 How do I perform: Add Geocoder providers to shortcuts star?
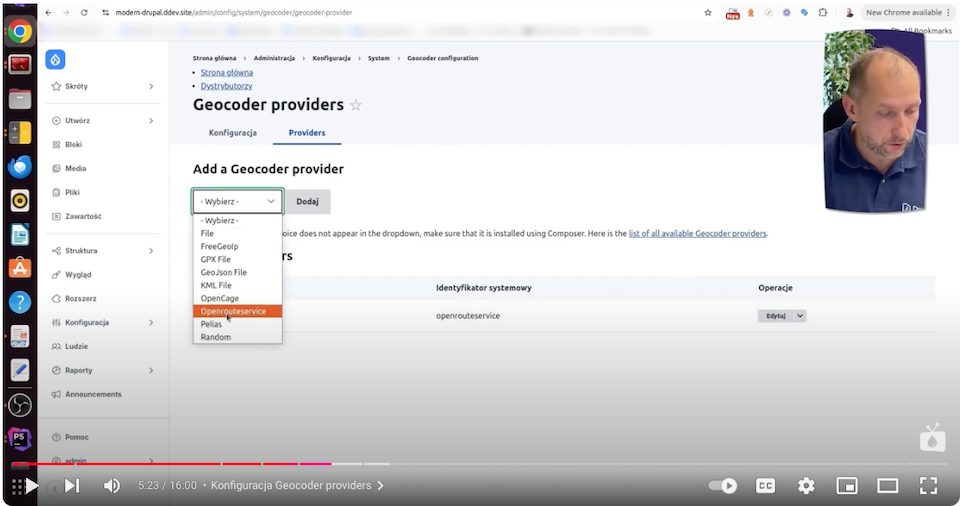tap(356, 105)
